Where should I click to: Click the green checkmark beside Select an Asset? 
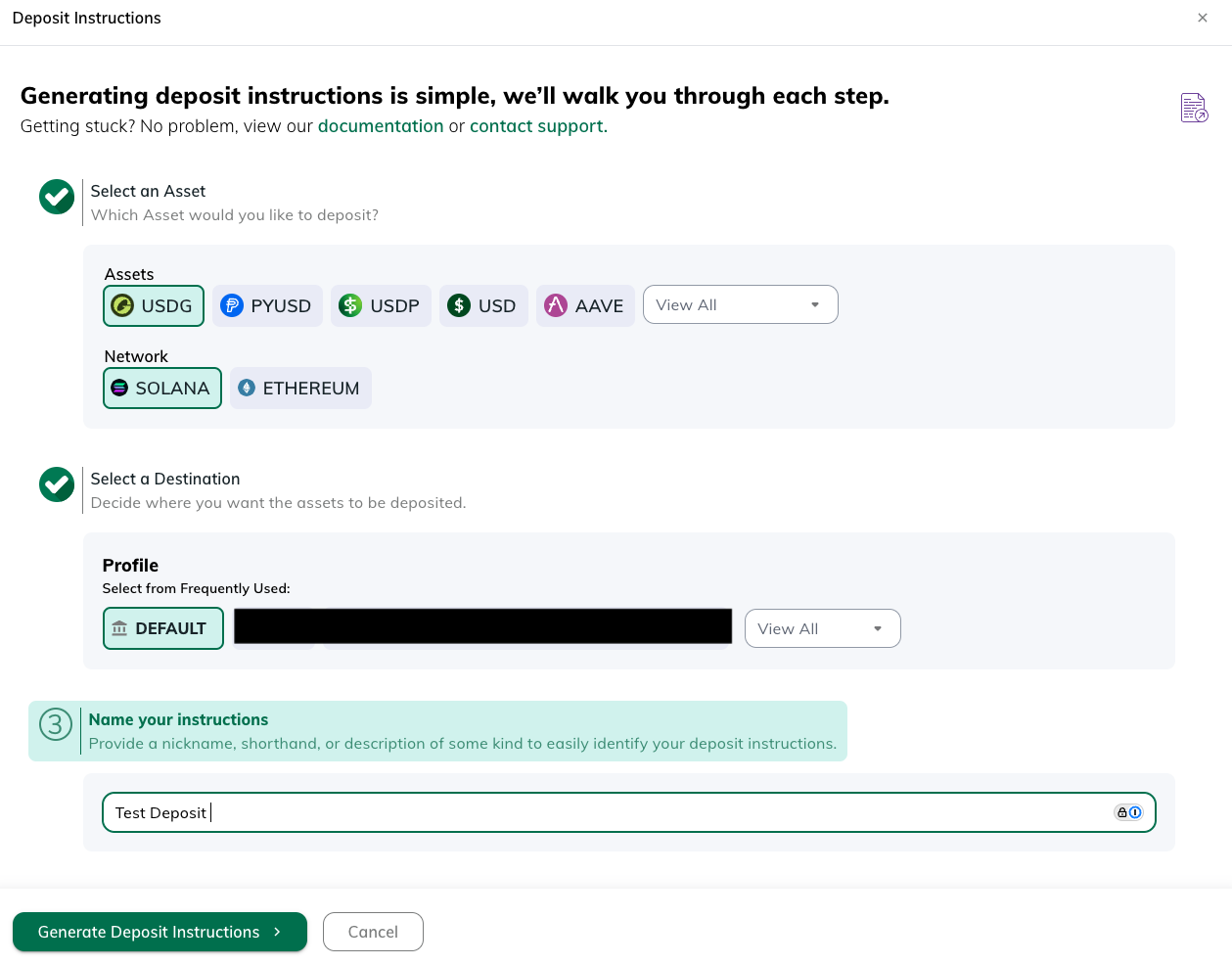pyautogui.click(x=57, y=197)
